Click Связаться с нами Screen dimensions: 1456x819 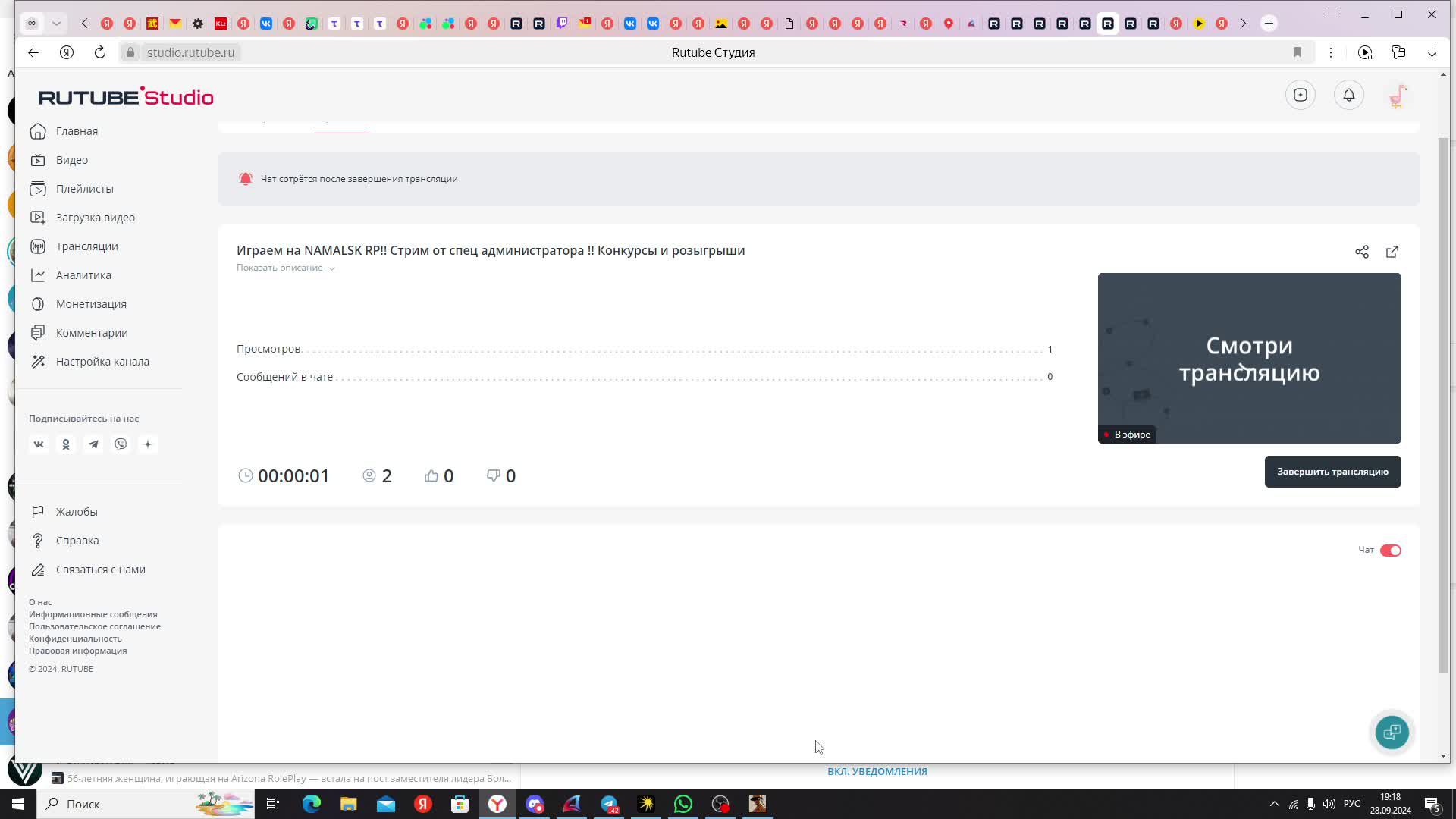tap(87, 570)
